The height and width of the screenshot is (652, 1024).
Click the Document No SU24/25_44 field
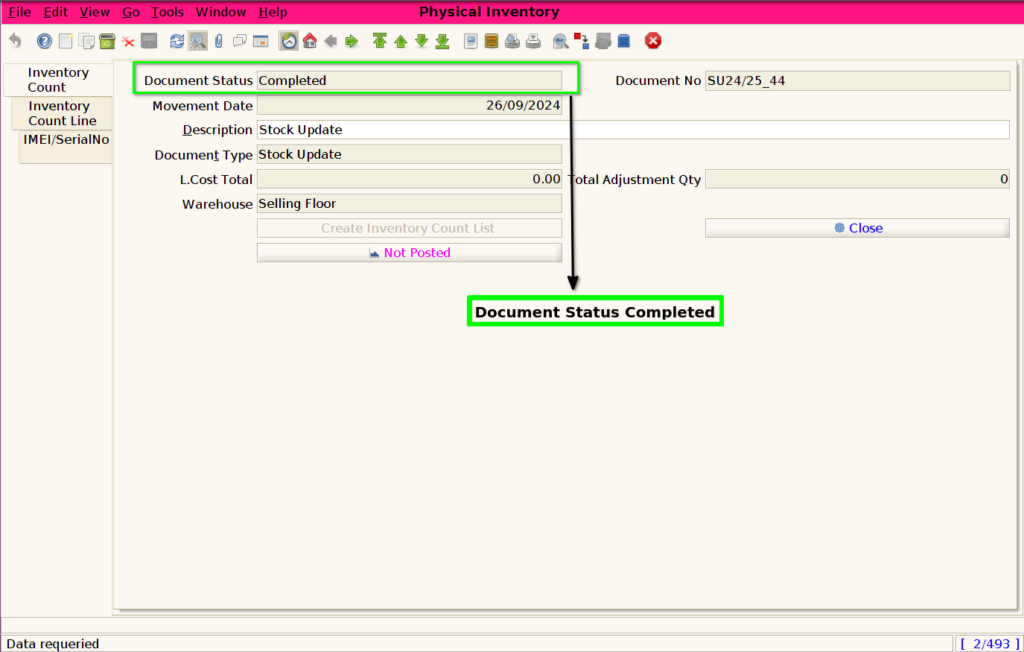tap(857, 80)
